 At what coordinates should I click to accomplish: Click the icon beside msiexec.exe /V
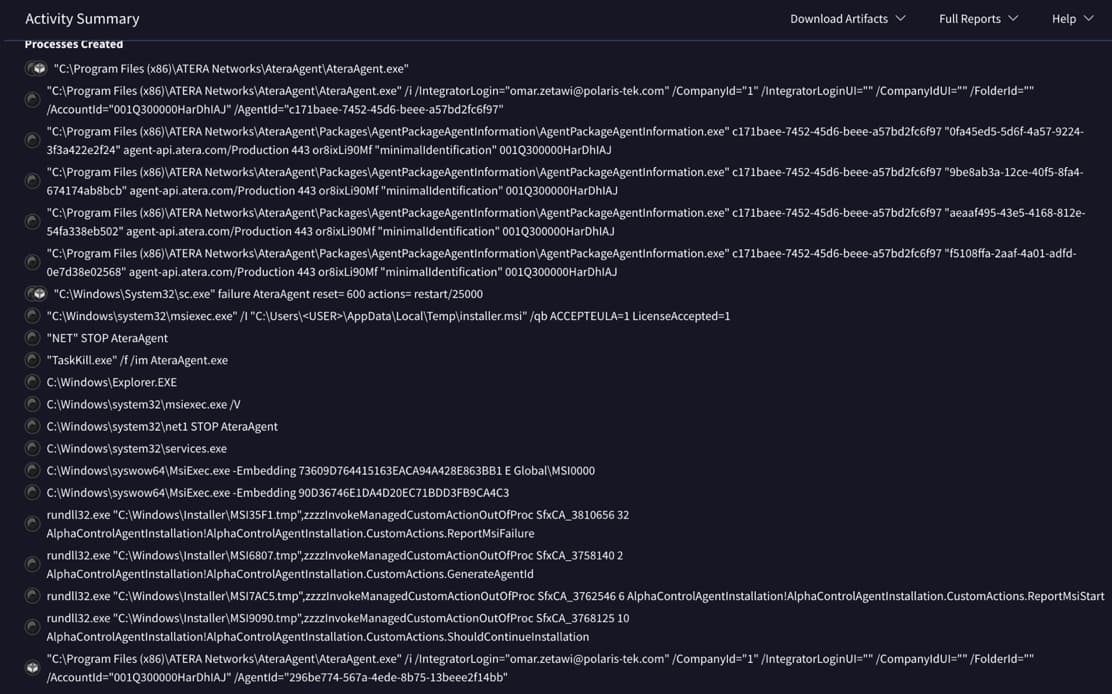tap(33, 404)
